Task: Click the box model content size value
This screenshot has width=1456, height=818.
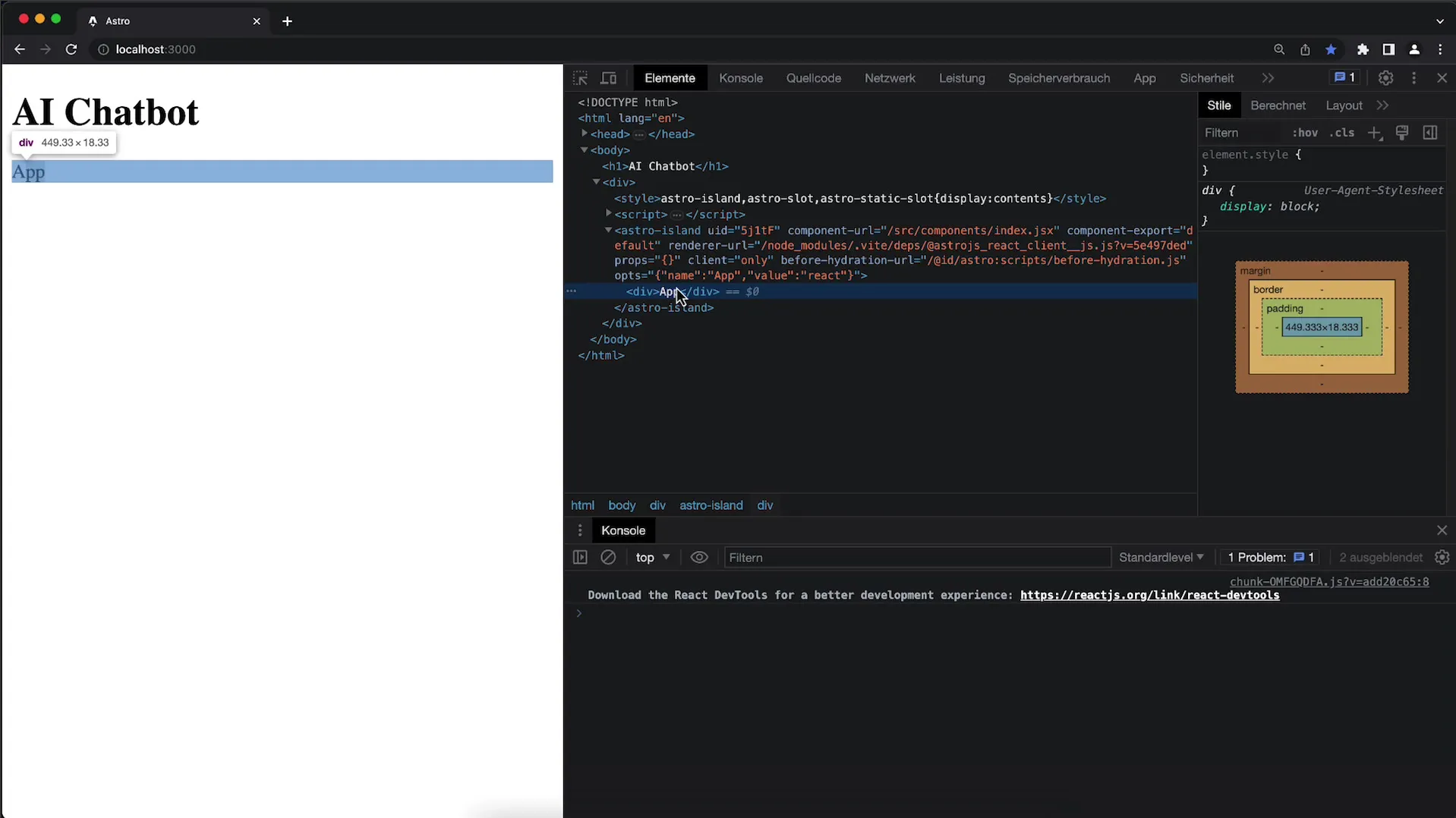Action: coord(1322,327)
